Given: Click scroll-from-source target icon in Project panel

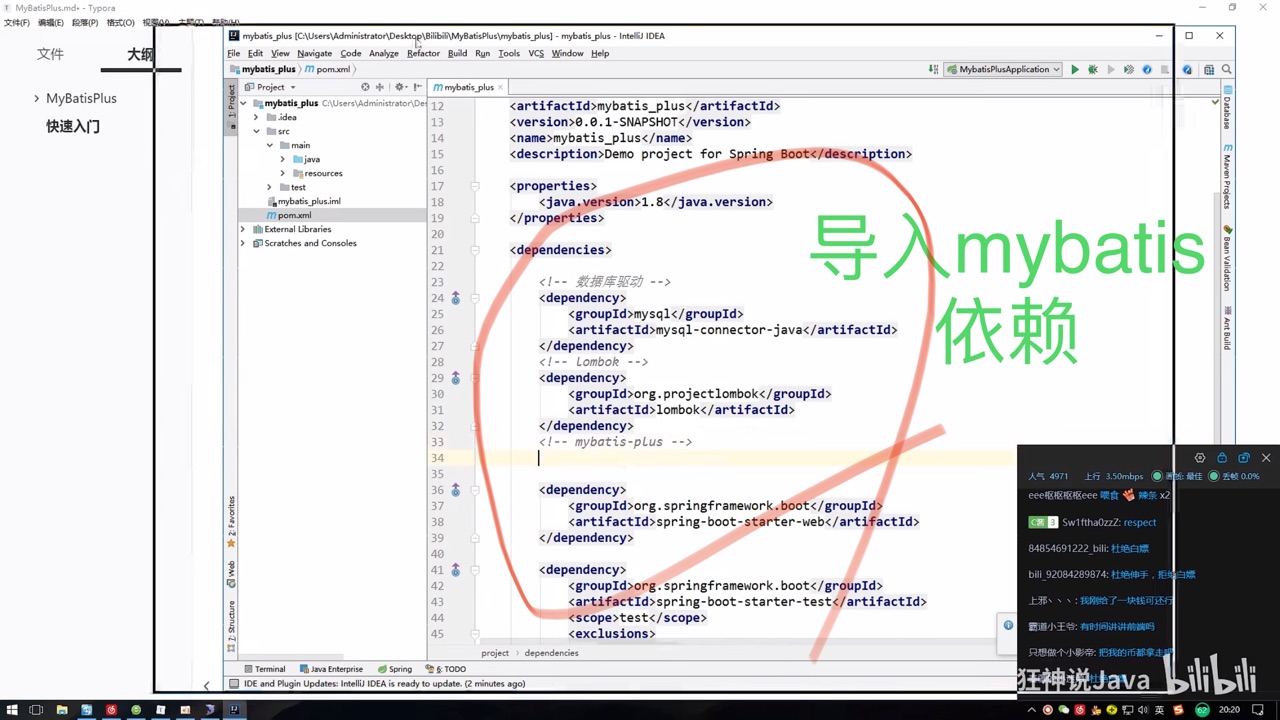Looking at the screenshot, I should pyautogui.click(x=365, y=87).
